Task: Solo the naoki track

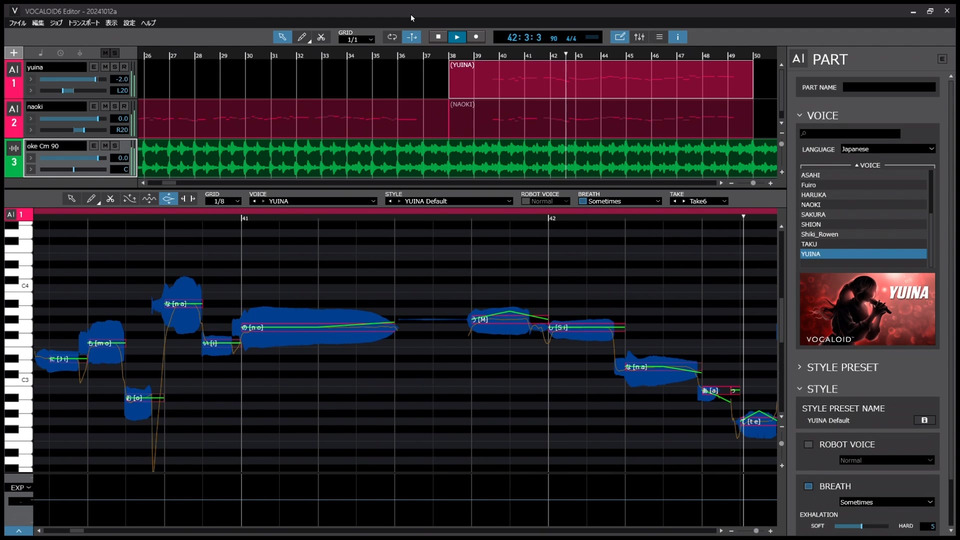Action: coord(114,106)
